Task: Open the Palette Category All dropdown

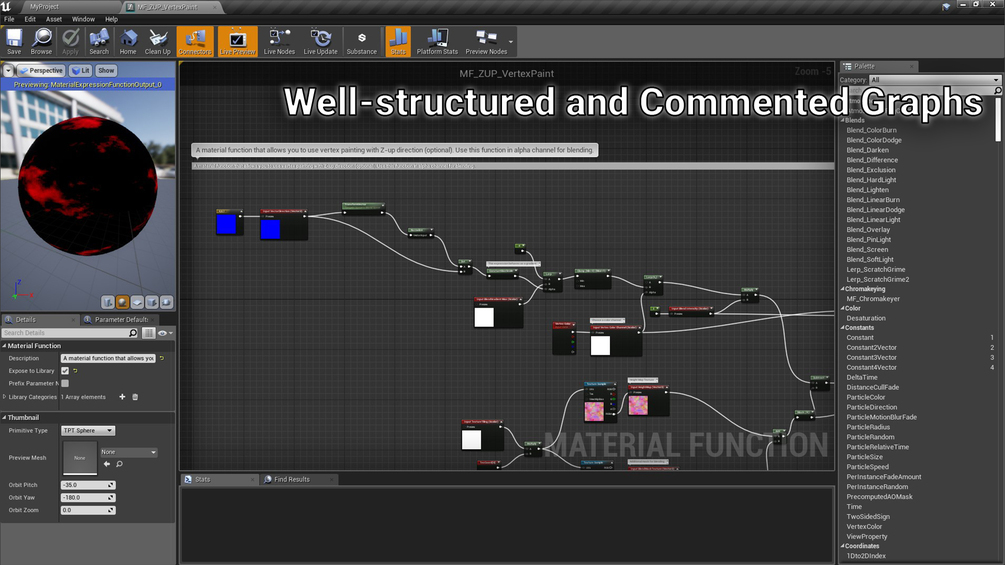Action: (x=934, y=80)
